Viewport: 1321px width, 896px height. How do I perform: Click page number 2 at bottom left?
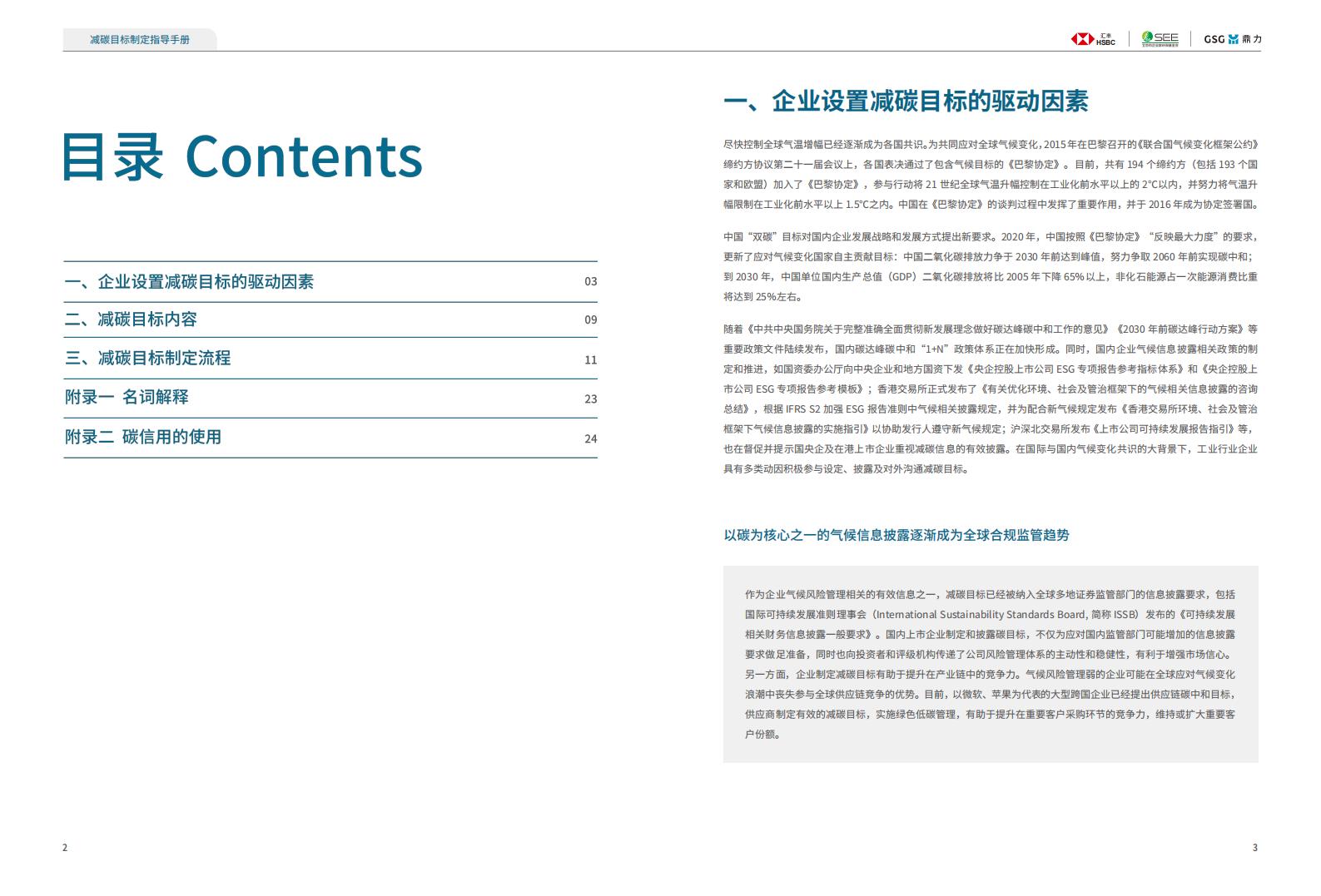point(65,848)
